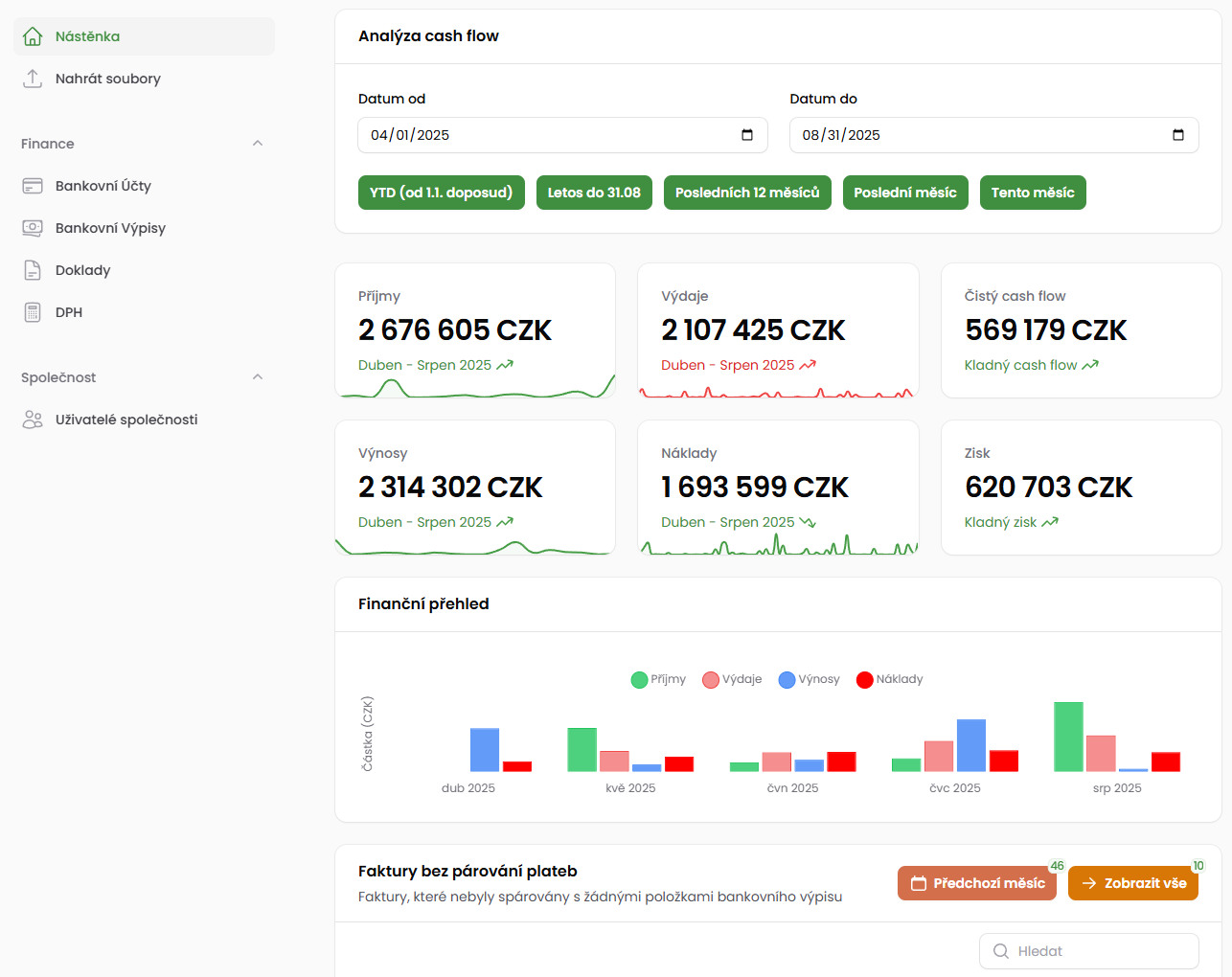This screenshot has height=977, width=1232.
Task: Select YTD (od 1.1. doposud) range
Action: (x=441, y=193)
